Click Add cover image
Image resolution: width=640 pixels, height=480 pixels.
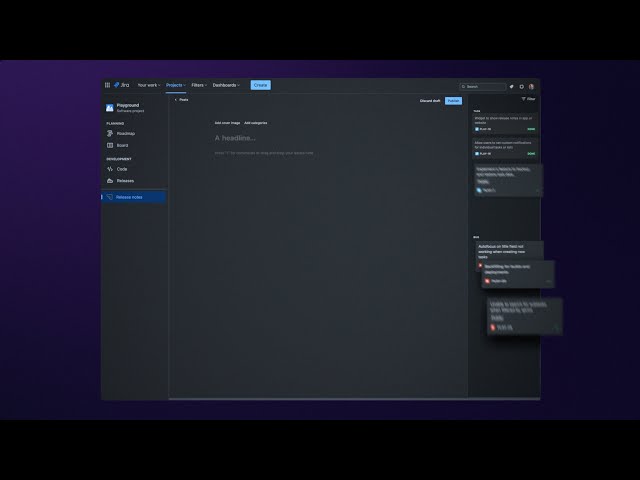point(227,123)
